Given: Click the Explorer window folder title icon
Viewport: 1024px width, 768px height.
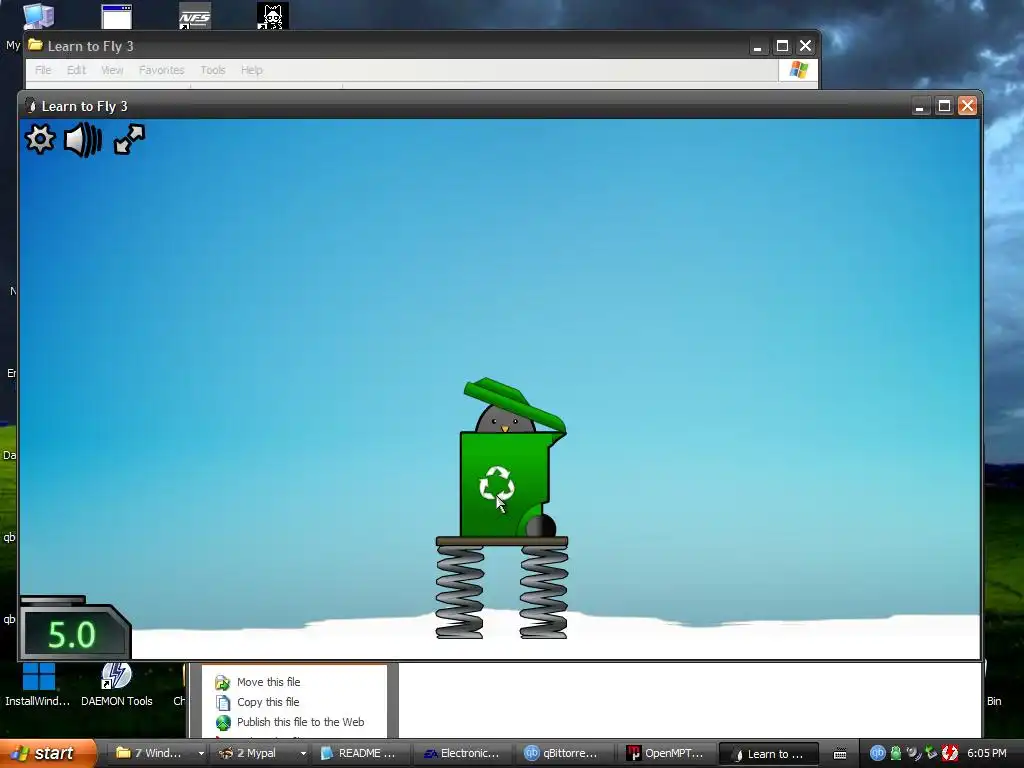Looking at the screenshot, I should pos(35,45).
